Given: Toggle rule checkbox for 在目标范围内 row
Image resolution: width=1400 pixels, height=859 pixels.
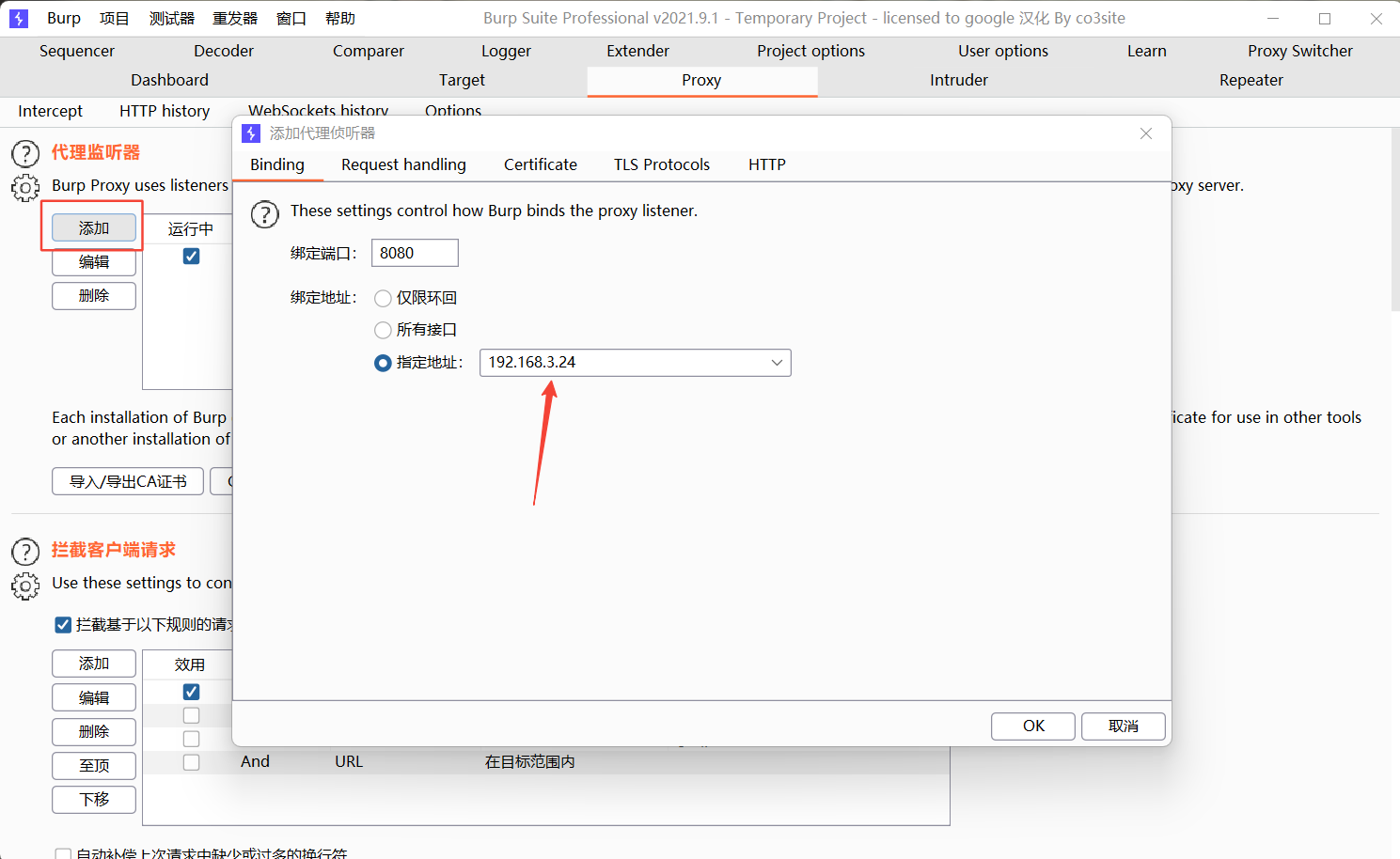Looking at the screenshot, I should tap(191, 762).
